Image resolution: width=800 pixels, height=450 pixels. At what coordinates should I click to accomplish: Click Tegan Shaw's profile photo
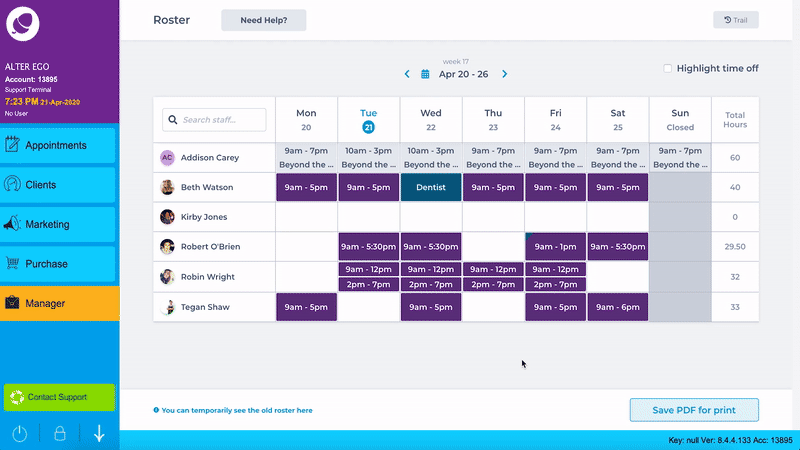[167, 307]
